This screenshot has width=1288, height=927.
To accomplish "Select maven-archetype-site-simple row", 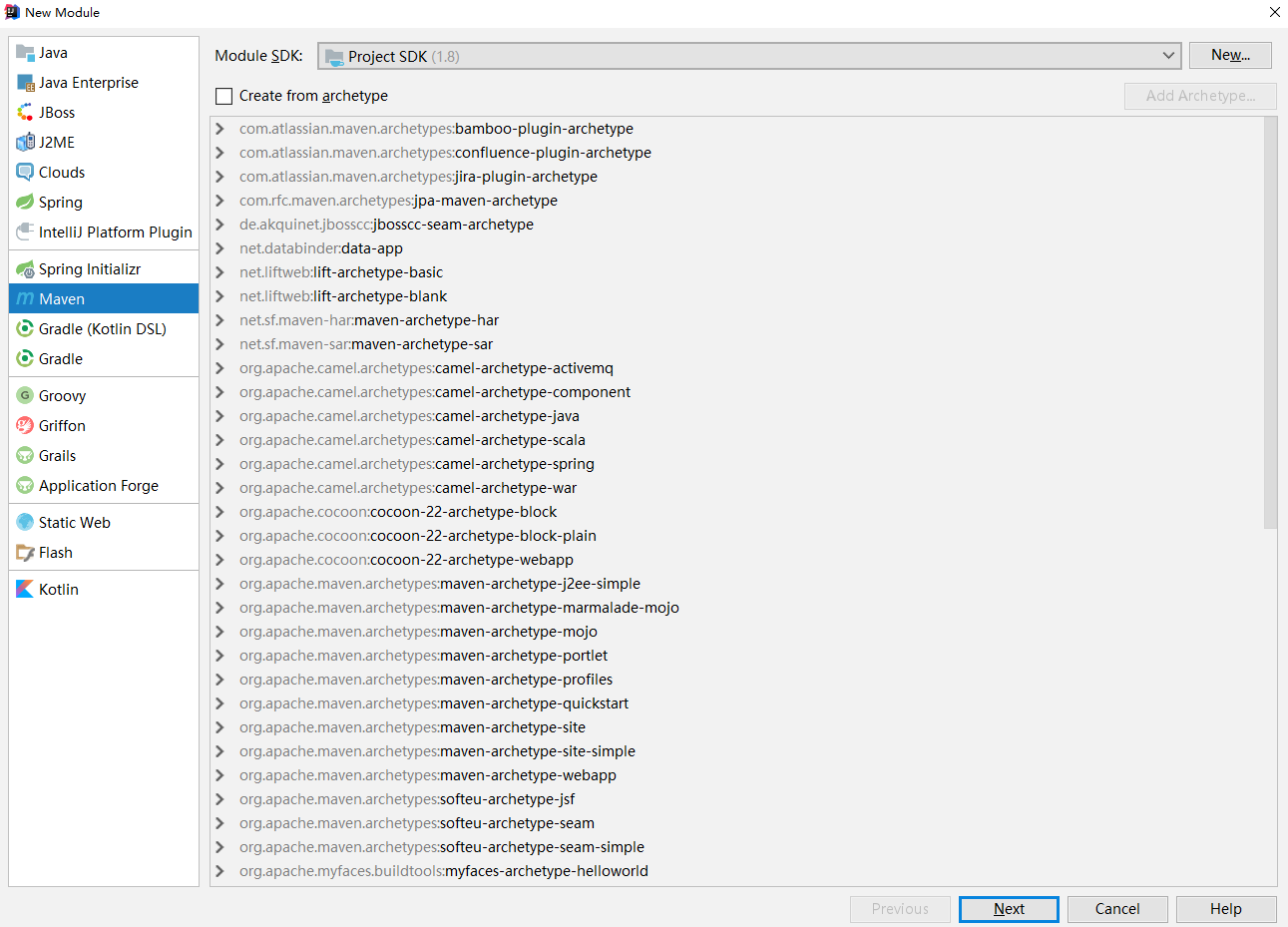I will pos(736,751).
